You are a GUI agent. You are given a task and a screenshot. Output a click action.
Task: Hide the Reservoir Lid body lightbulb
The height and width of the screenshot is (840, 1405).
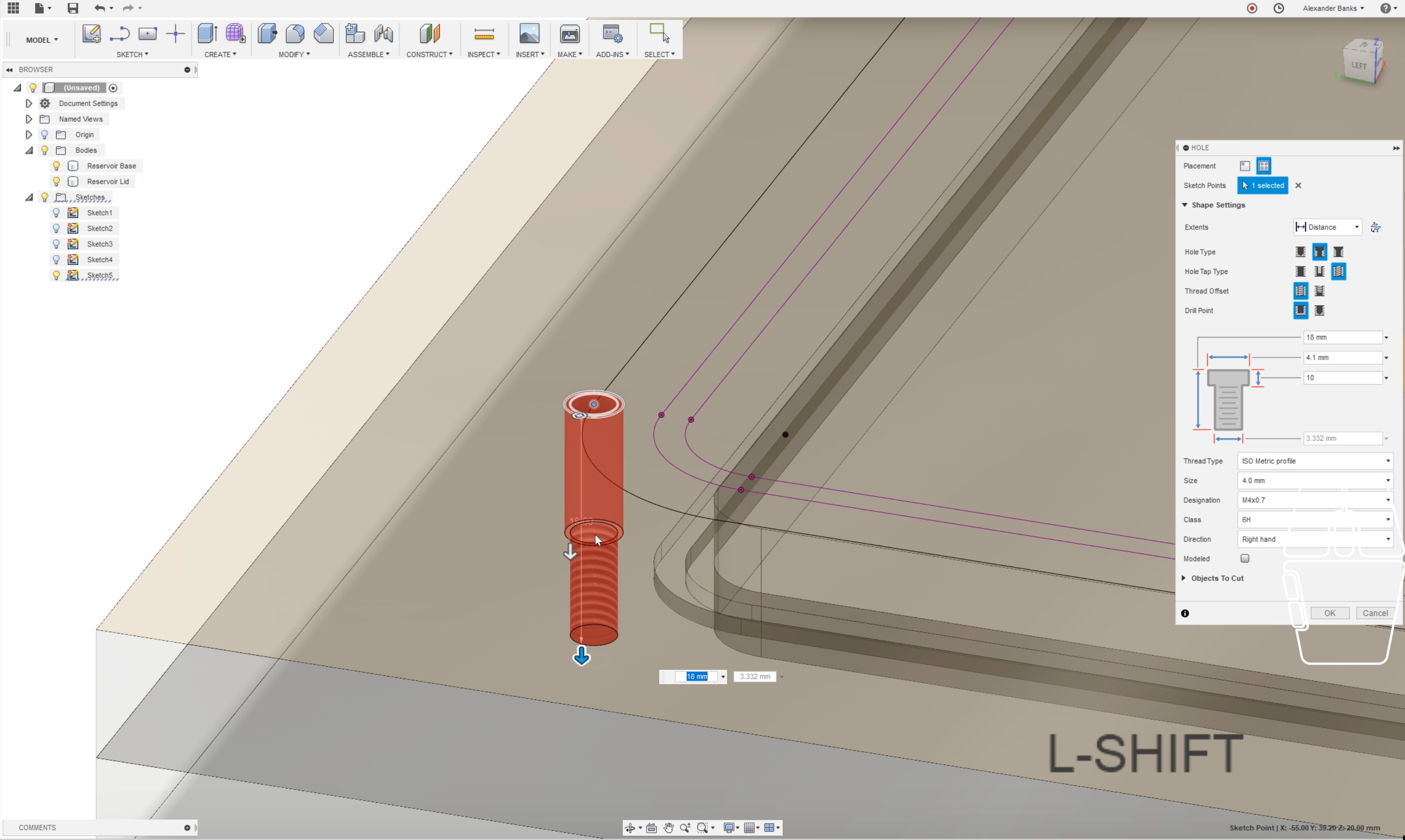56,181
